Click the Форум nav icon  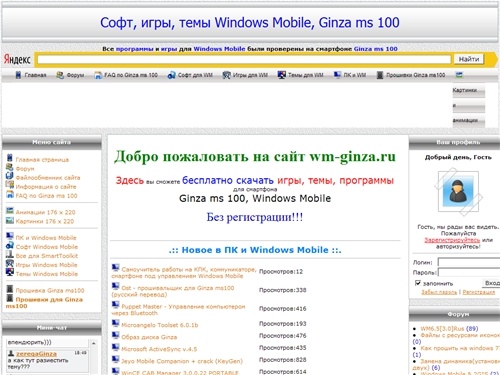[x=60, y=75]
